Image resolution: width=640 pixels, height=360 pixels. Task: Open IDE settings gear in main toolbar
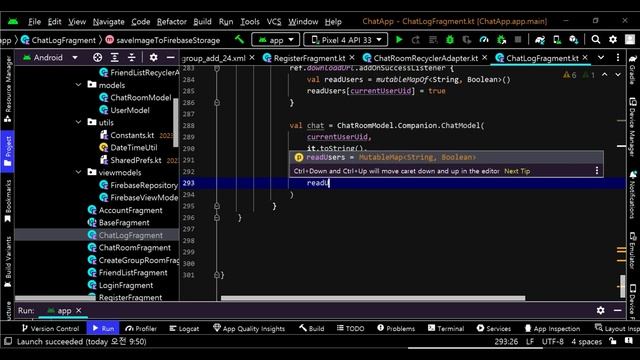[x=613, y=40]
